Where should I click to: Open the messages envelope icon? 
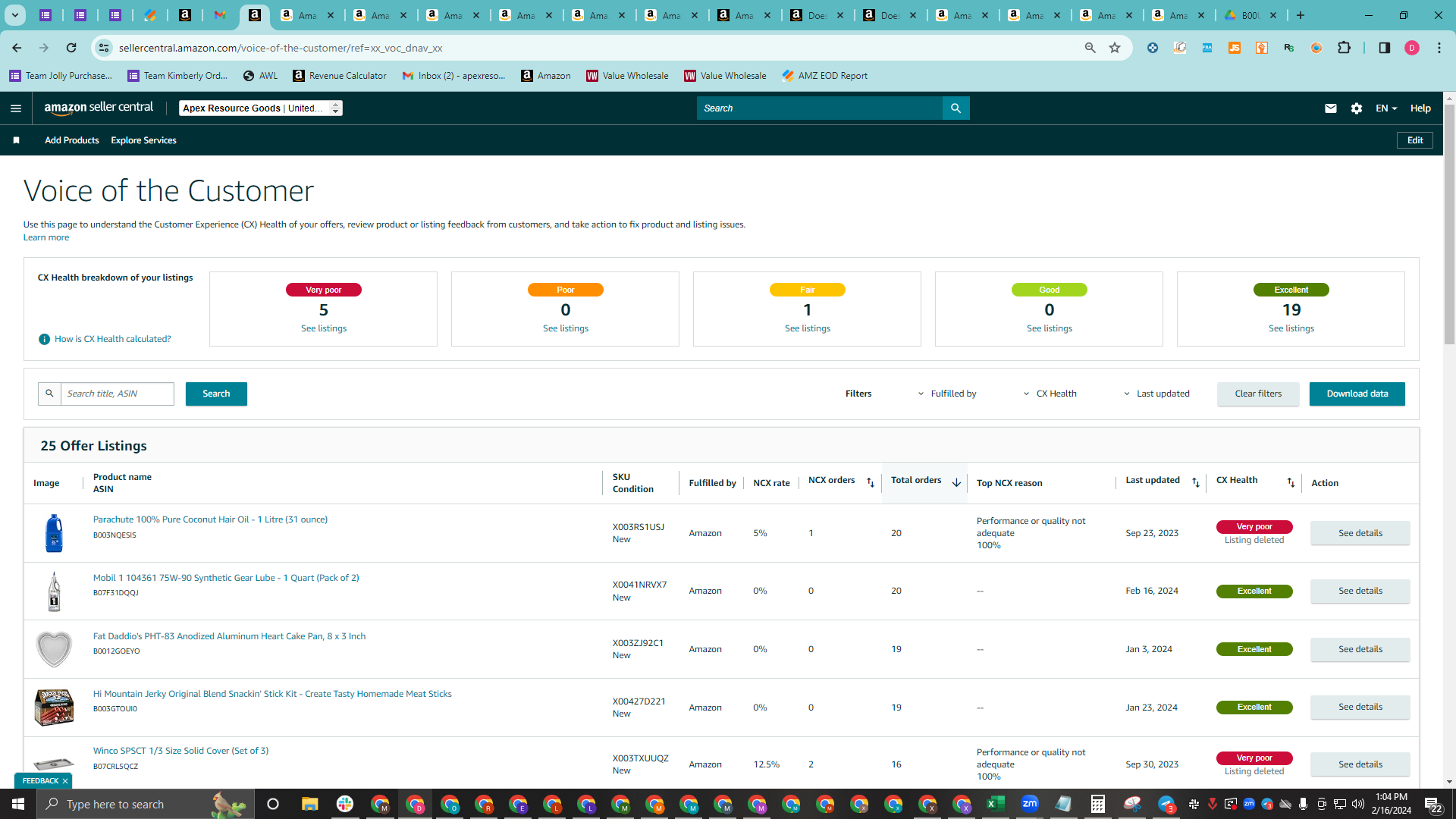coord(1330,108)
